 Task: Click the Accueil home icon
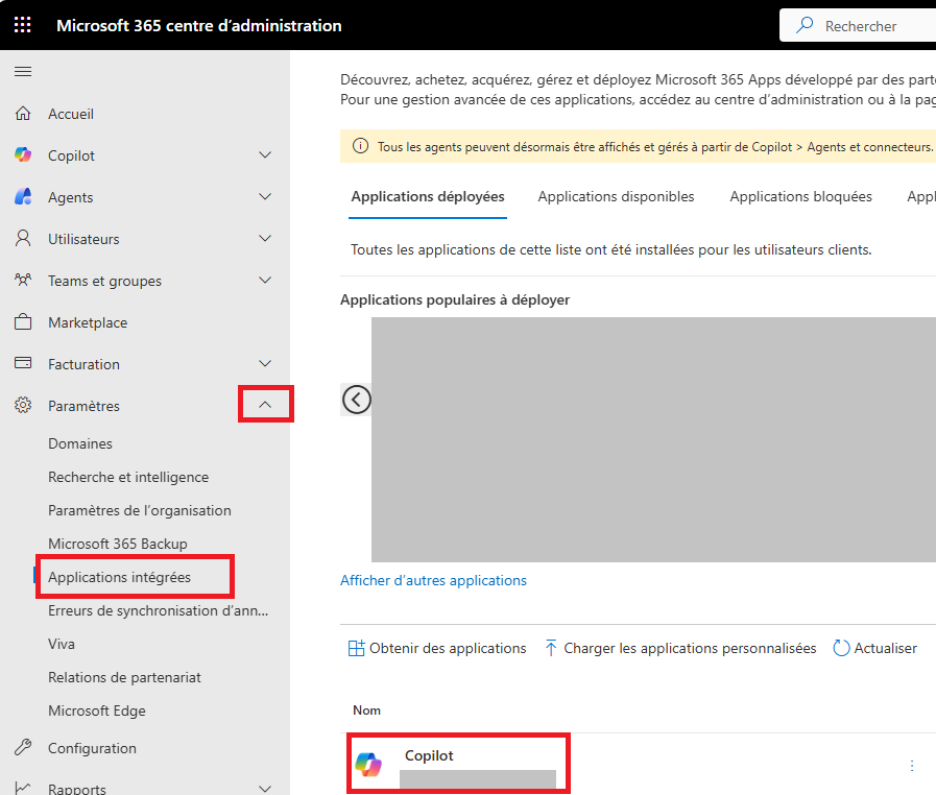(23, 113)
